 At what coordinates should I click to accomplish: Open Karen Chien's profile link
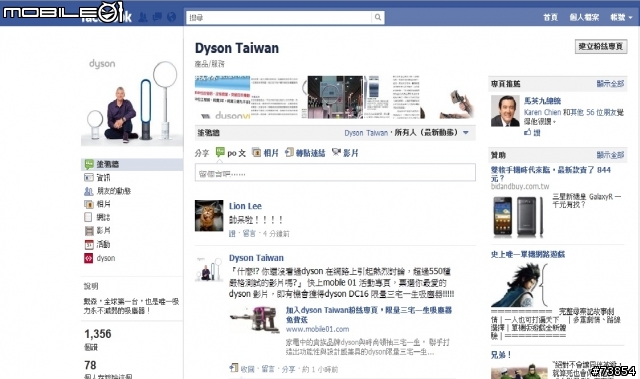pyautogui.click(x=542, y=112)
